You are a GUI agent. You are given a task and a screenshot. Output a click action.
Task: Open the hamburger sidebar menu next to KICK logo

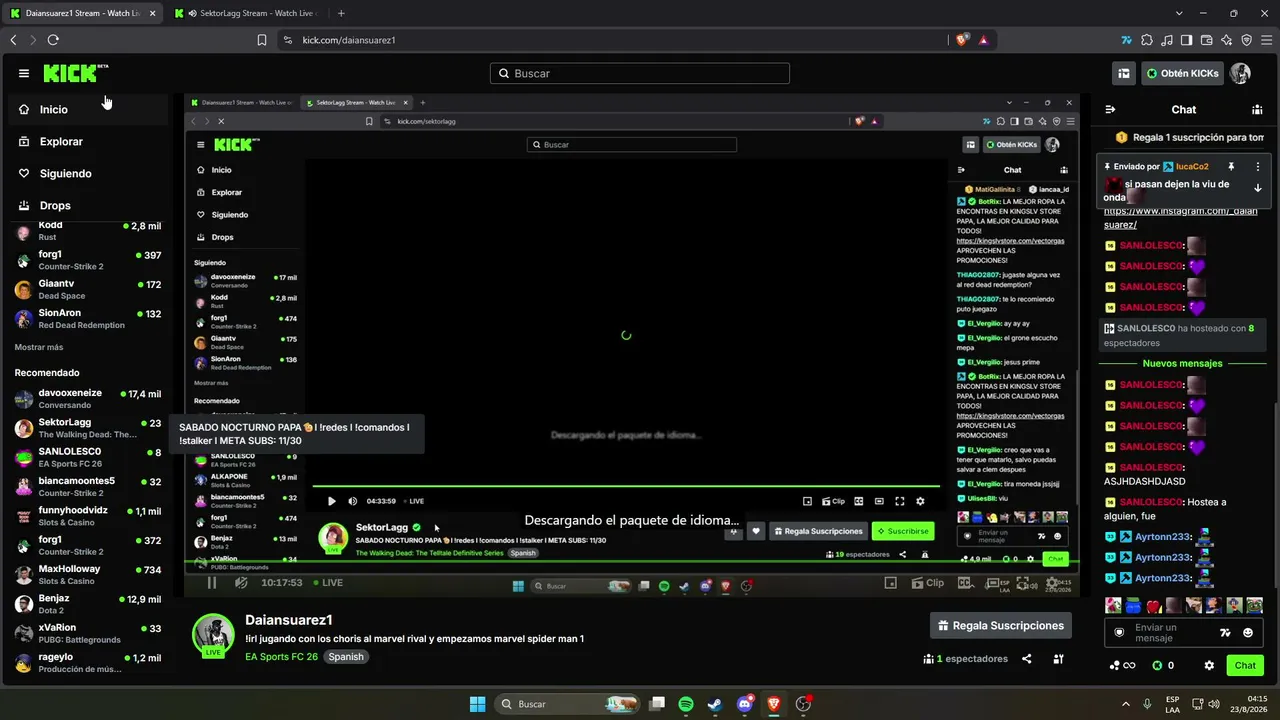tap(24, 73)
